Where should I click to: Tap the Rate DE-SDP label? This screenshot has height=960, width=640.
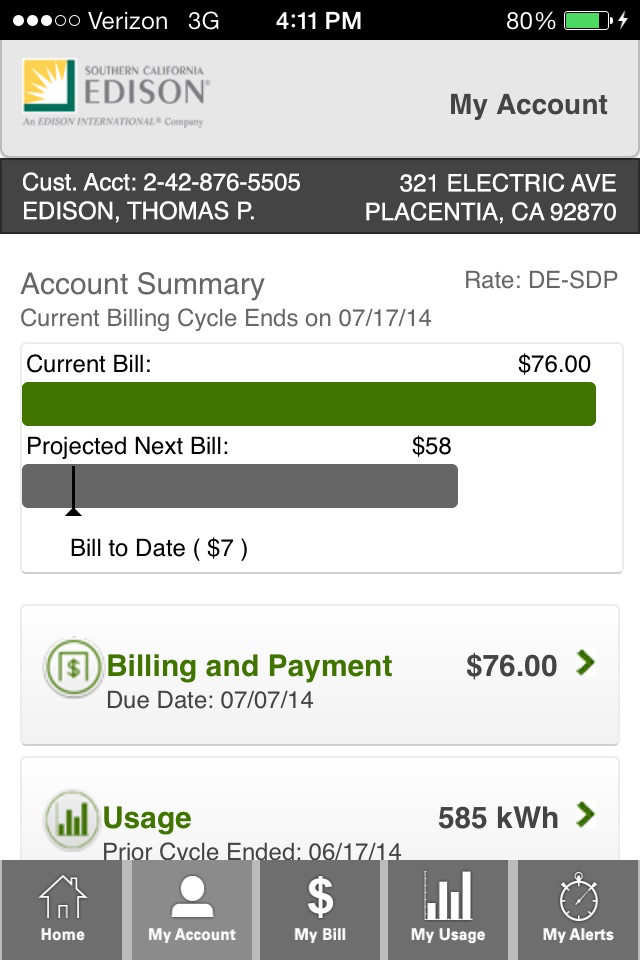[541, 280]
